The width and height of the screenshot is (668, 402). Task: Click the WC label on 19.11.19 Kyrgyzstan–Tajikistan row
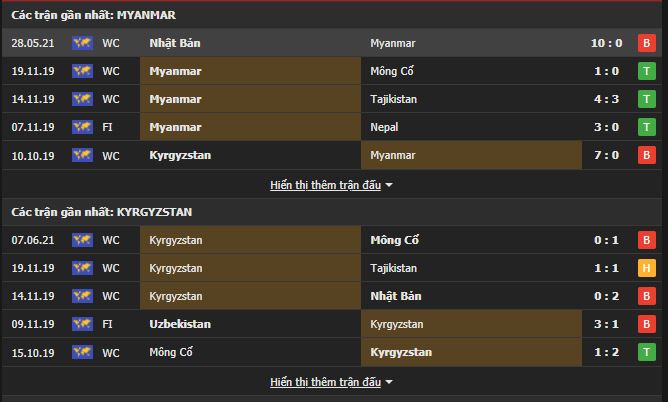click(x=110, y=268)
